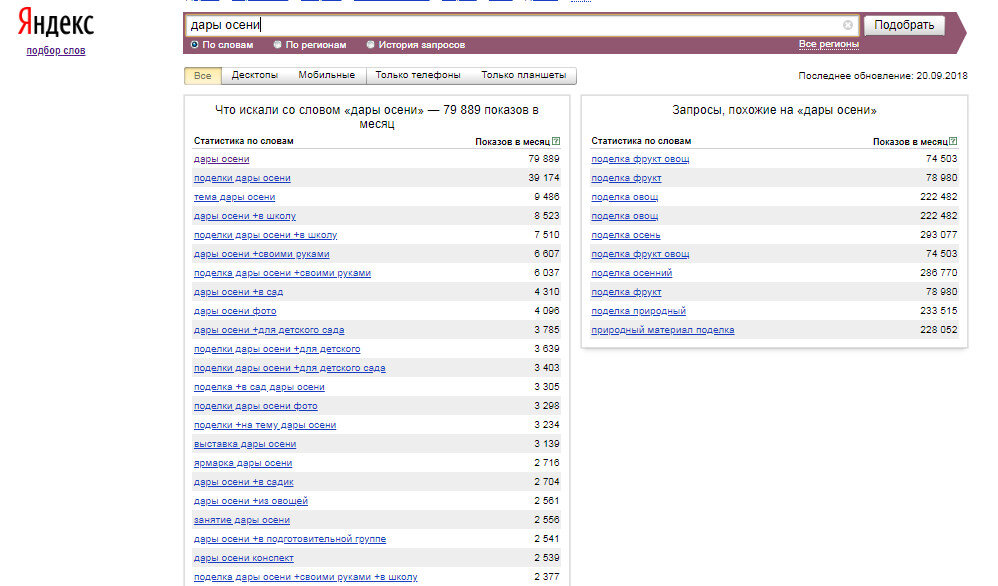Open 'дары осени +в садик' link
This screenshot has height=586, width=998.
pos(244,482)
